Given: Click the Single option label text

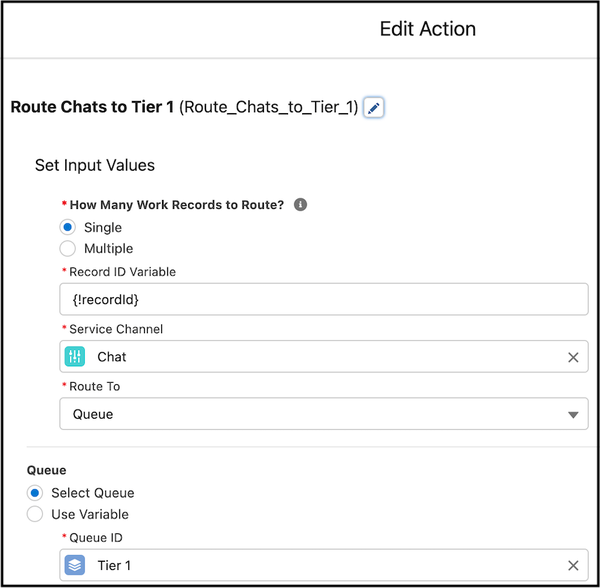Looking at the screenshot, I should (x=103, y=228).
